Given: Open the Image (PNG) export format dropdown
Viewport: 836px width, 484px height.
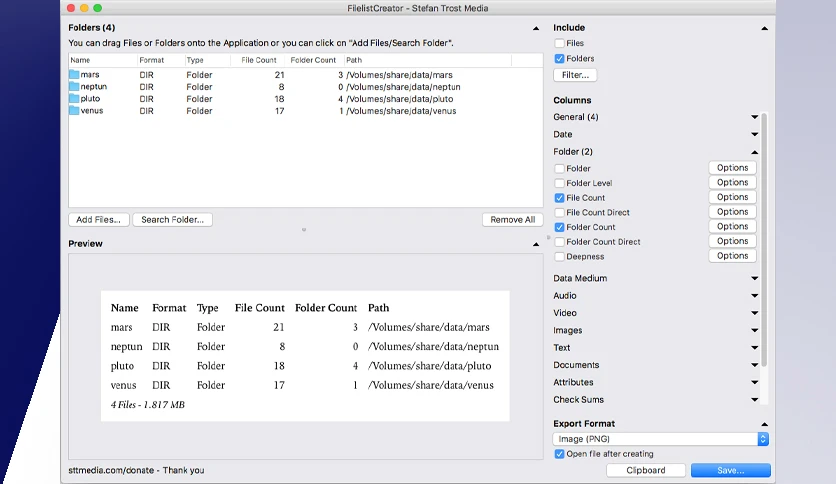Looking at the screenshot, I should coord(661,439).
